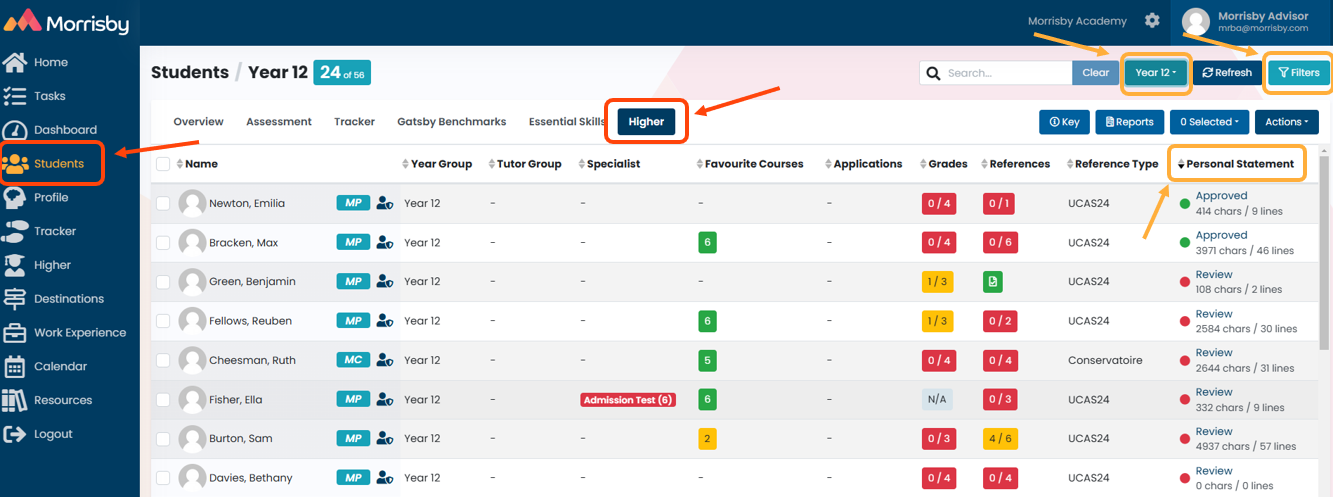The width and height of the screenshot is (1333, 497).
Task: Click Burton, Sam's user-shield icon
Action: pyautogui.click(x=385, y=439)
